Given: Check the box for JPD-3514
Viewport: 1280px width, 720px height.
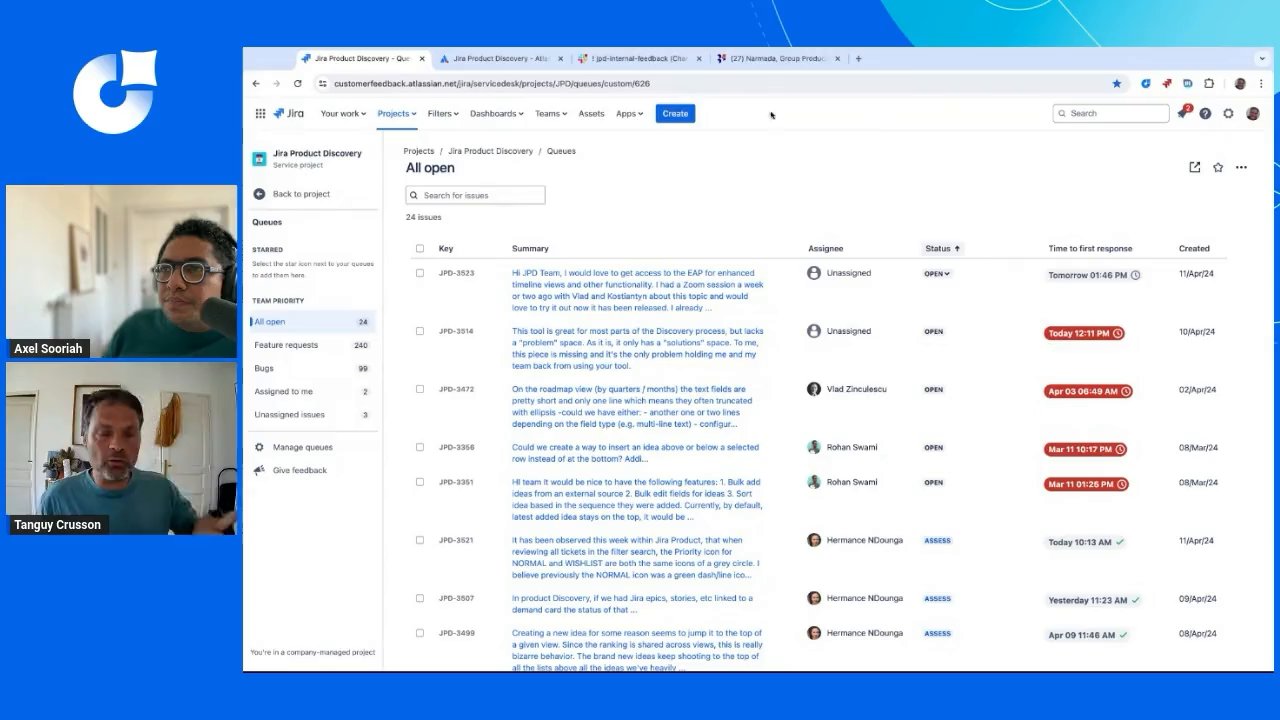Looking at the screenshot, I should [x=419, y=331].
